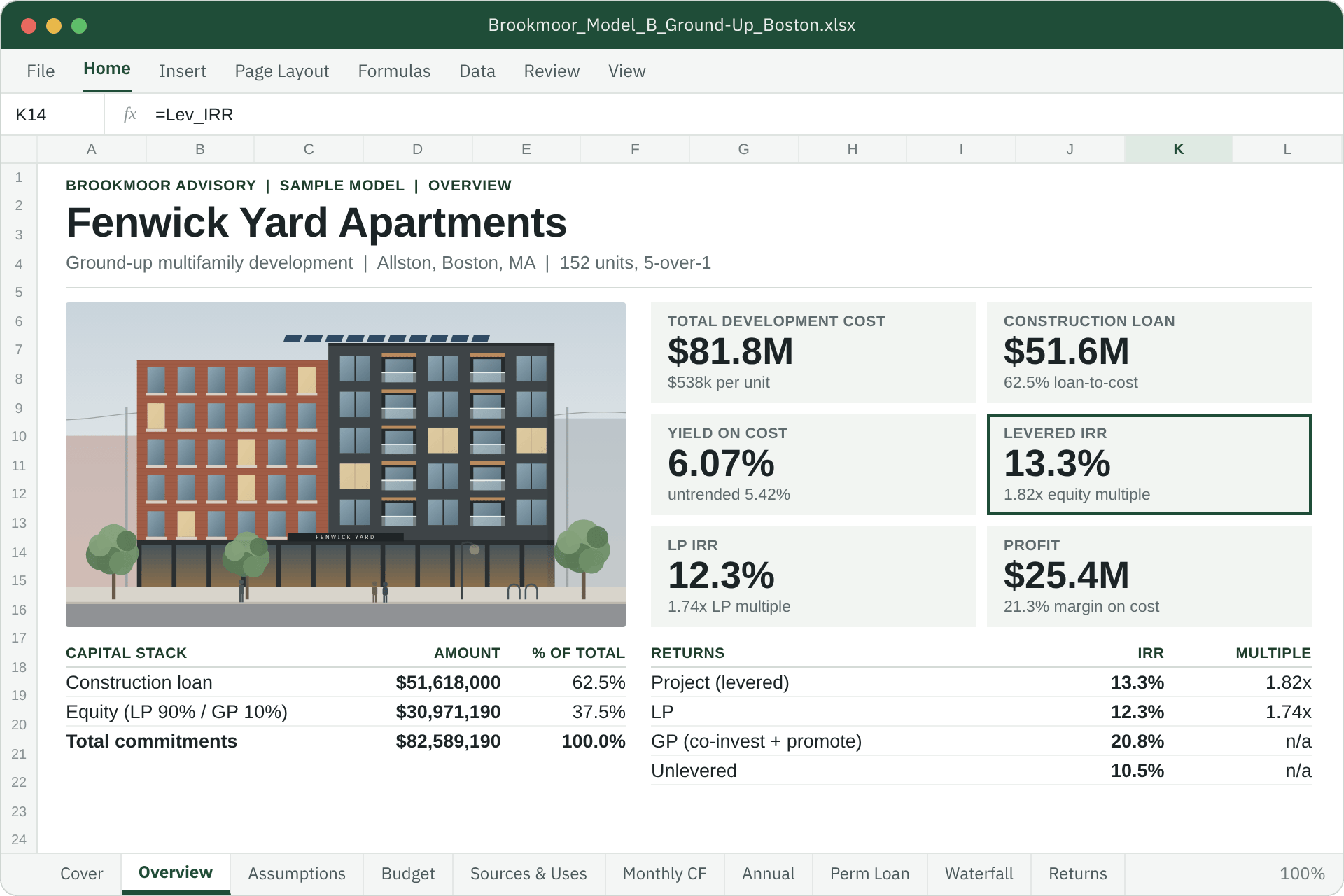The width and height of the screenshot is (1344, 896).
Task: Select row 1 header
Action: (19, 177)
